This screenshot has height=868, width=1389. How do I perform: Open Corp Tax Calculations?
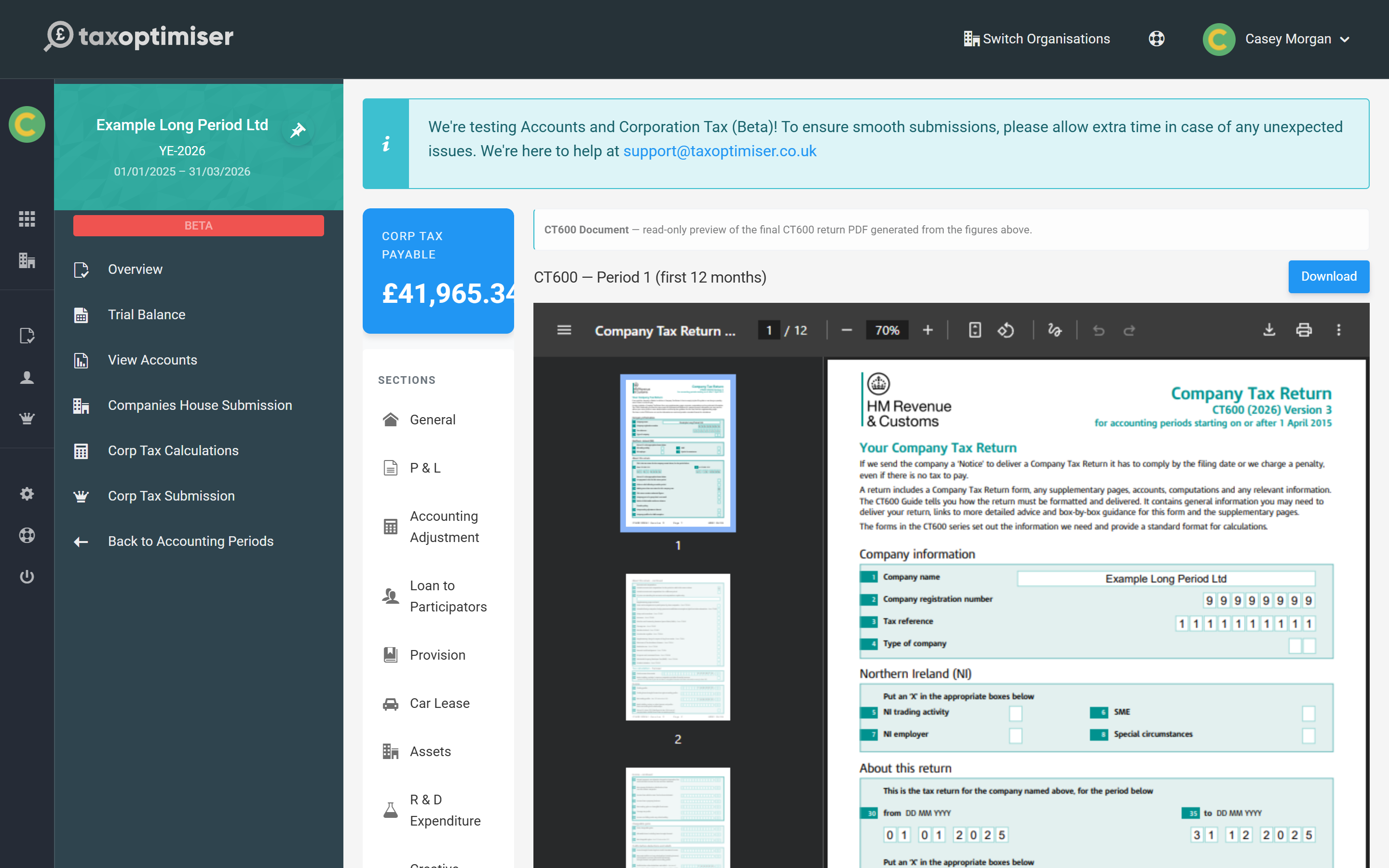pyautogui.click(x=199, y=451)
